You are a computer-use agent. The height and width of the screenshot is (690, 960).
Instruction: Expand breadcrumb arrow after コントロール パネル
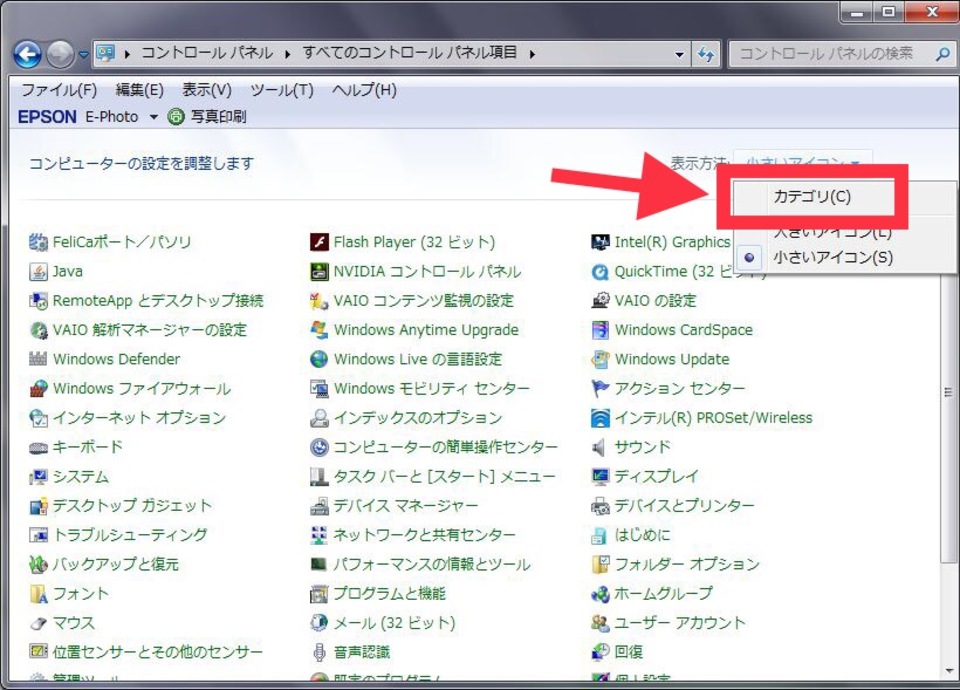(x=287, y=54)
